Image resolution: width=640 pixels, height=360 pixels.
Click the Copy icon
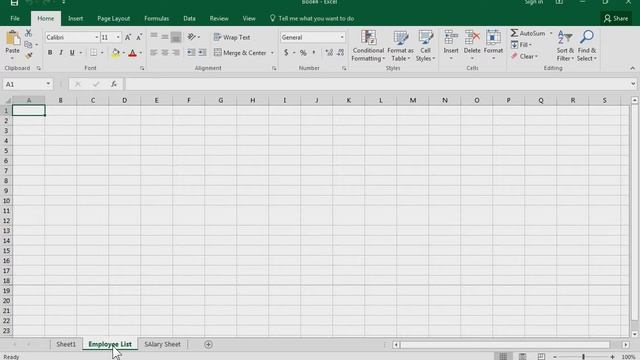(28, 44)
